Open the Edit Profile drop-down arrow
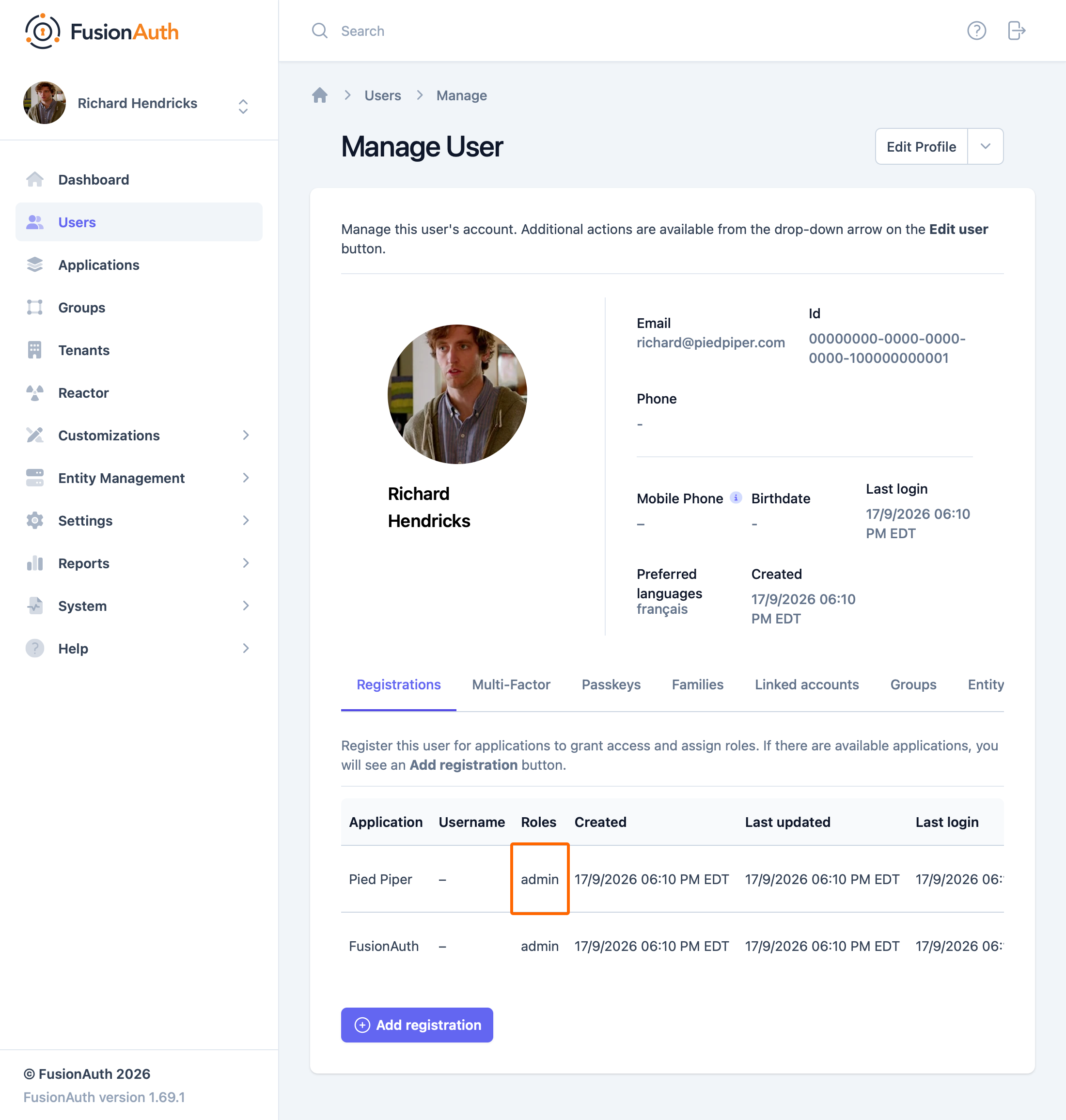 (x=985, y=146)
